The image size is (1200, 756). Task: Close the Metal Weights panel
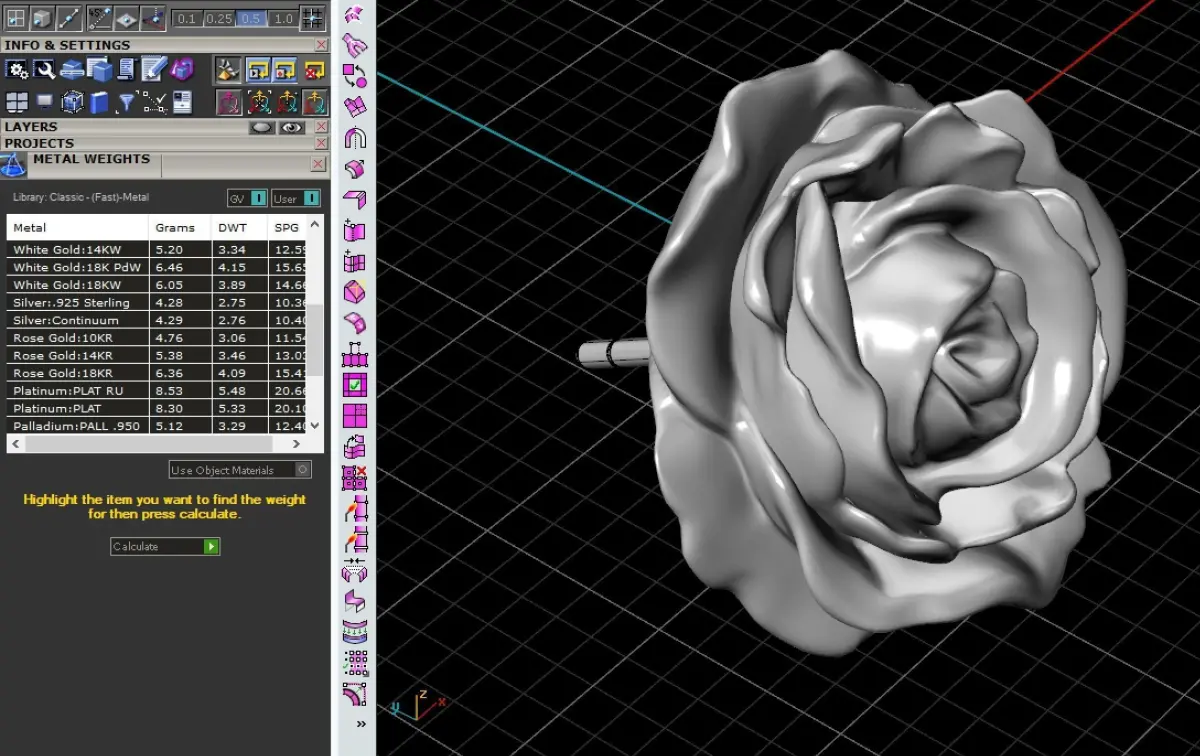pyautogui.click(x=318, y=164)
